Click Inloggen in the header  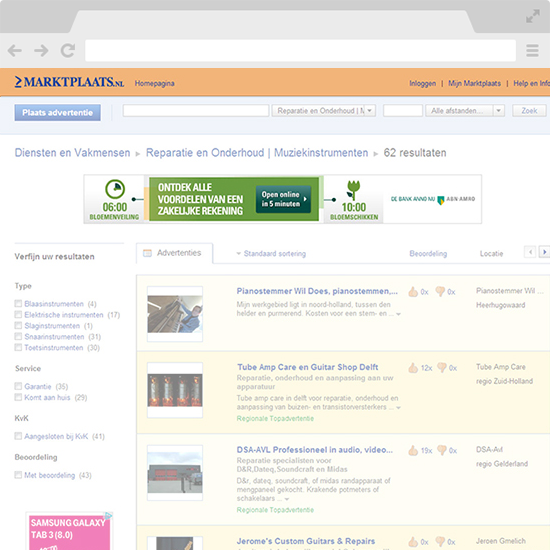click(x=422, y=83)
